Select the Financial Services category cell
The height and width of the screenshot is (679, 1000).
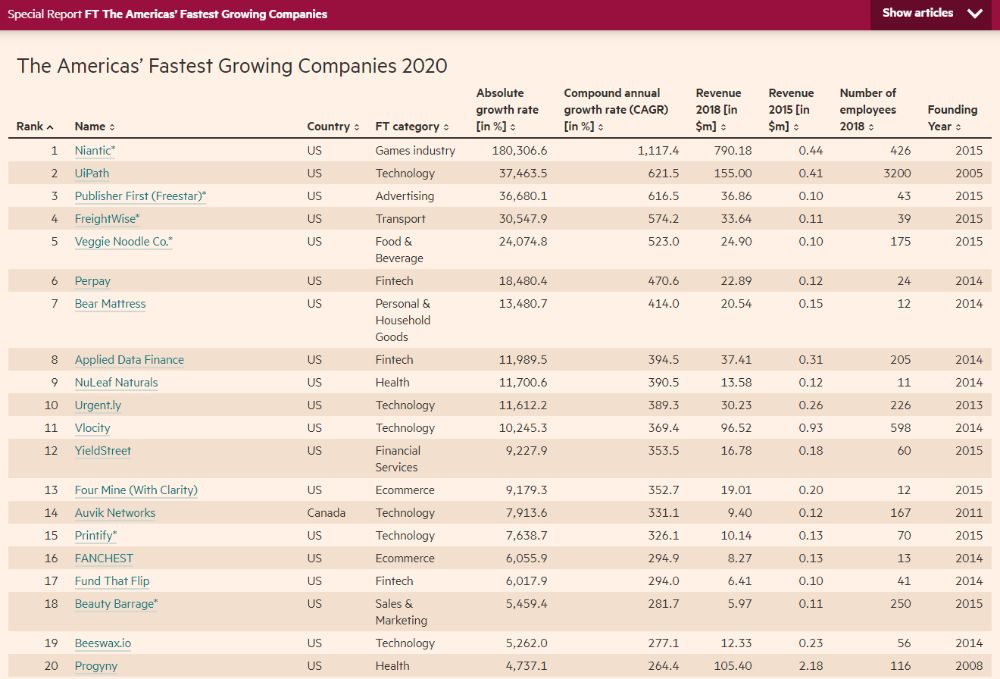pyautogui.click(x=398, y=459)
